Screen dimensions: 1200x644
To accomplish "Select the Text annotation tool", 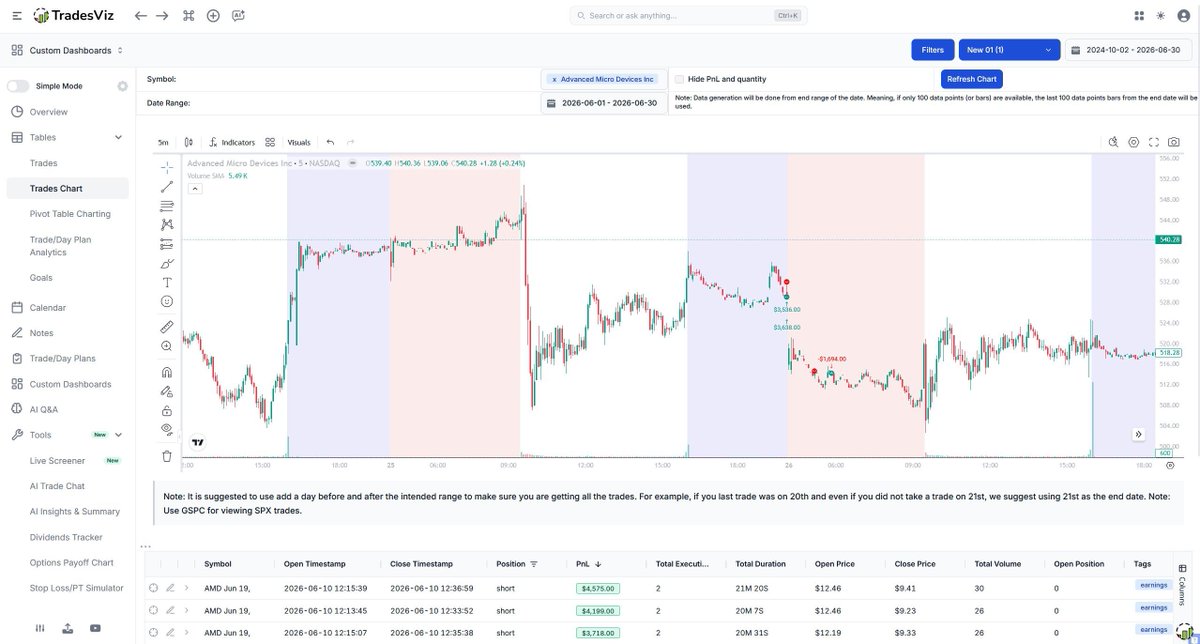I will (167, 282).
